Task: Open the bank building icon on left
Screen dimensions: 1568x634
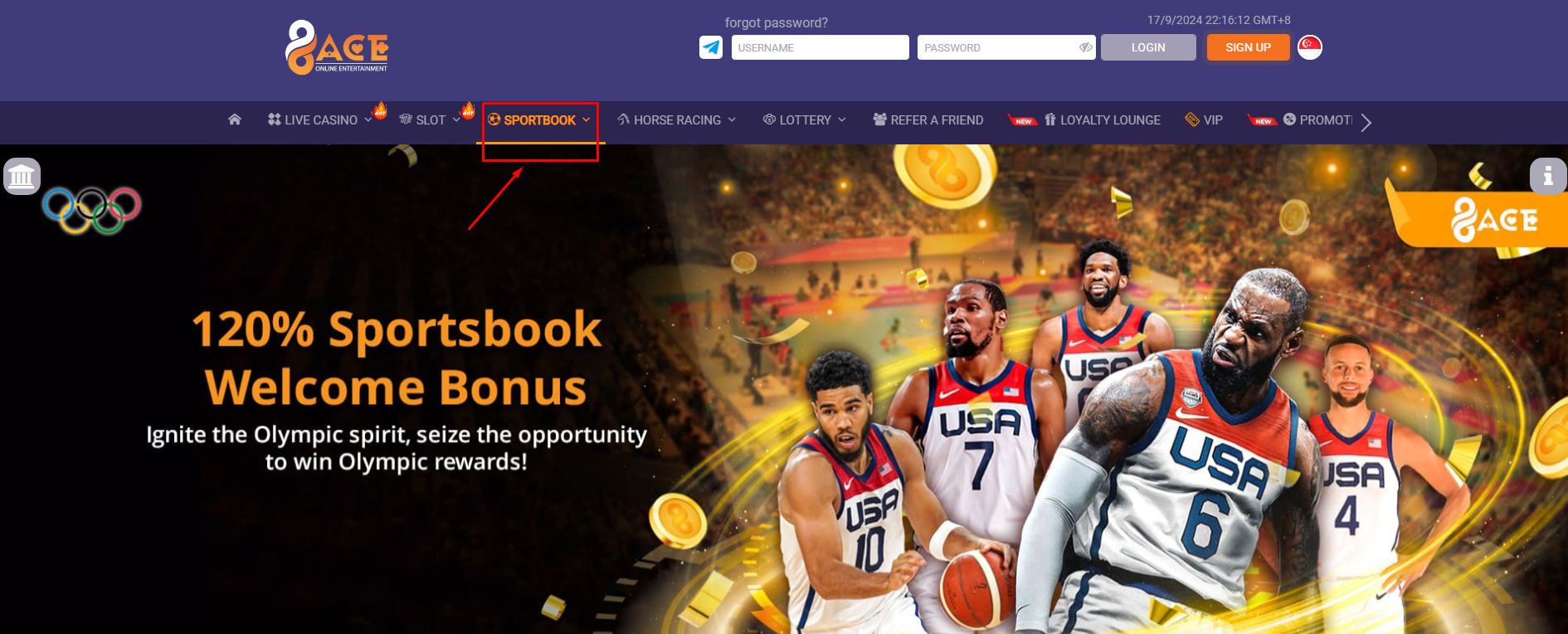Action: 22,176
